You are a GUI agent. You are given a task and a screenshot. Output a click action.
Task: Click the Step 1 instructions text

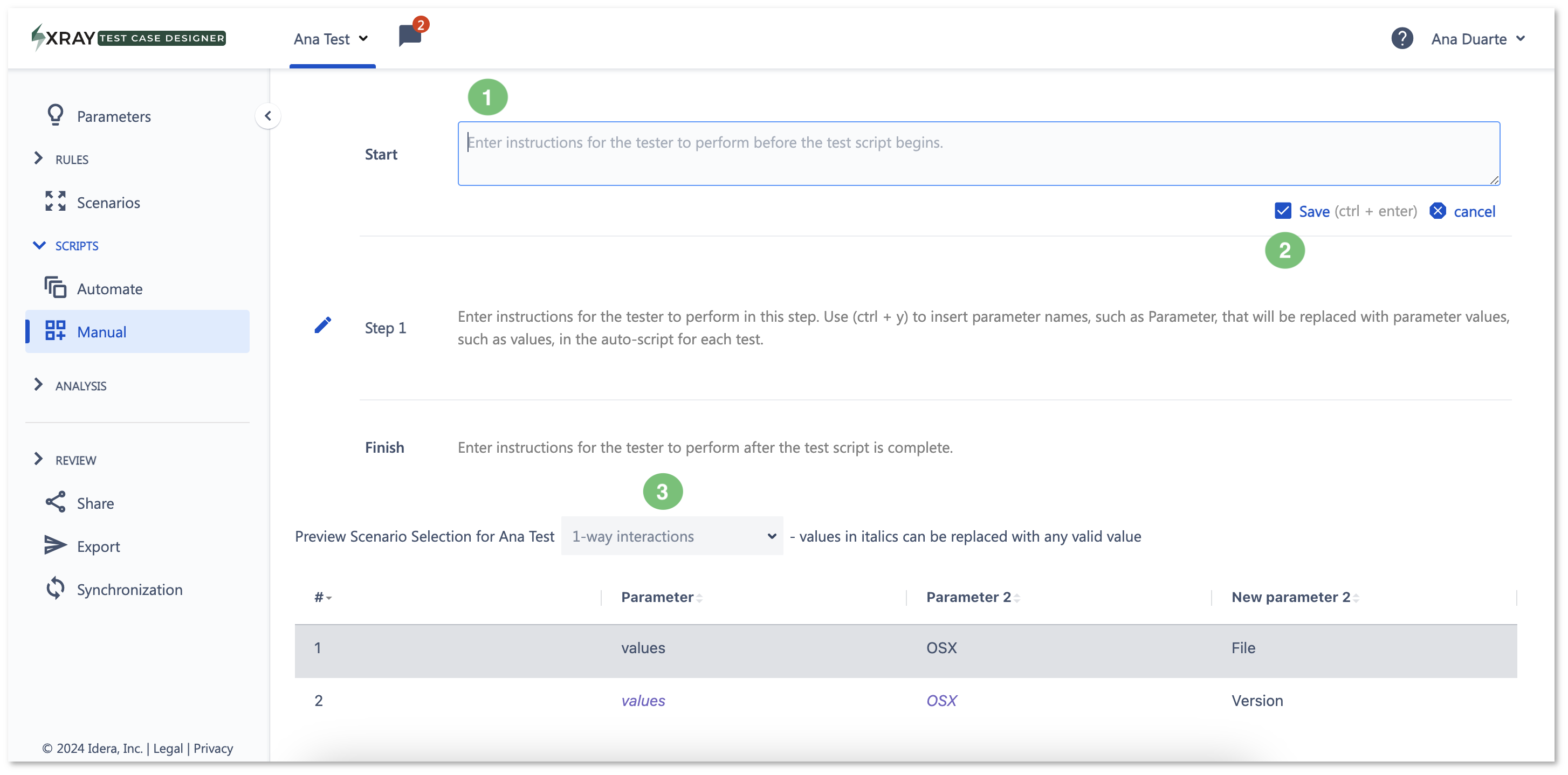984,328
